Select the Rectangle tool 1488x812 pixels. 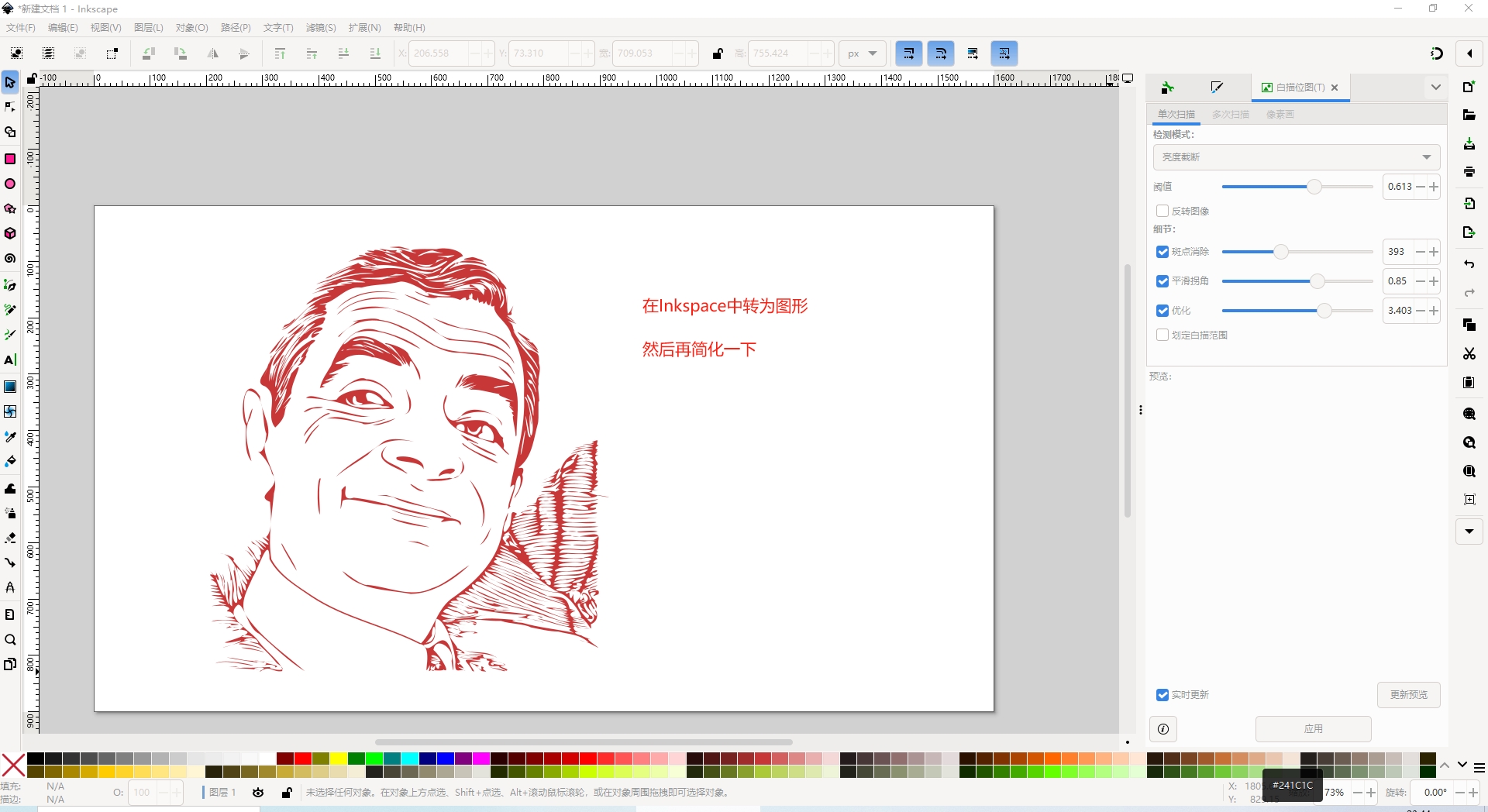coord(10,159)
